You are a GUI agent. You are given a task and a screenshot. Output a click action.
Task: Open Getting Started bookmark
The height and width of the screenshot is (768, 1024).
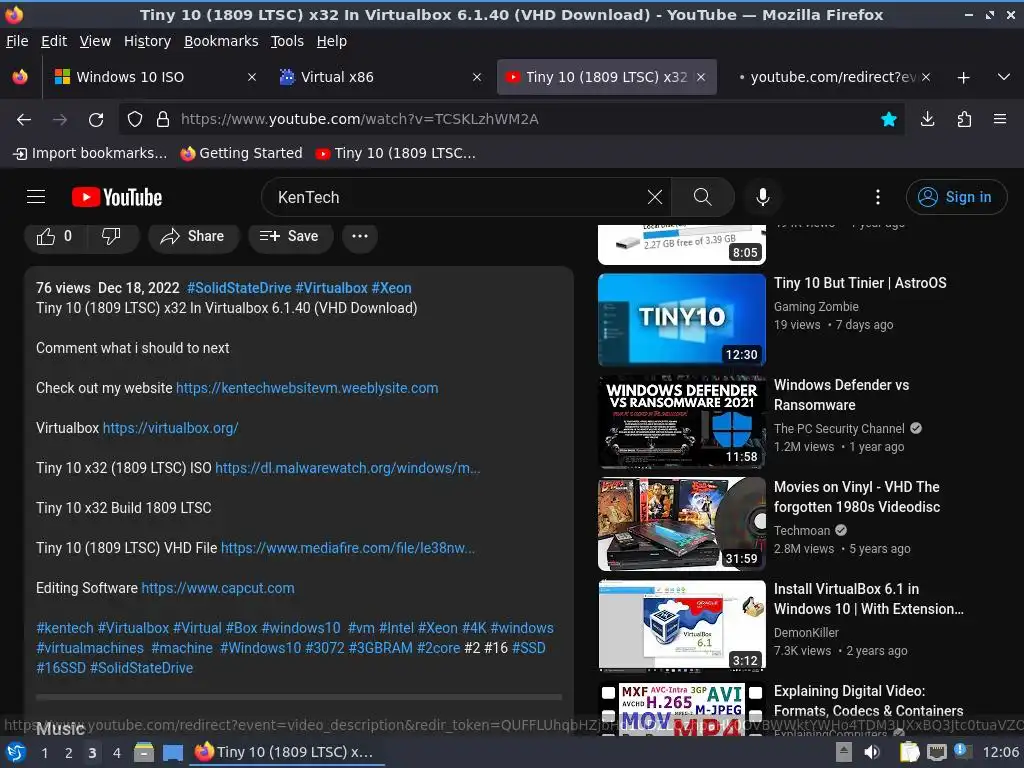(x=242, y=153)
